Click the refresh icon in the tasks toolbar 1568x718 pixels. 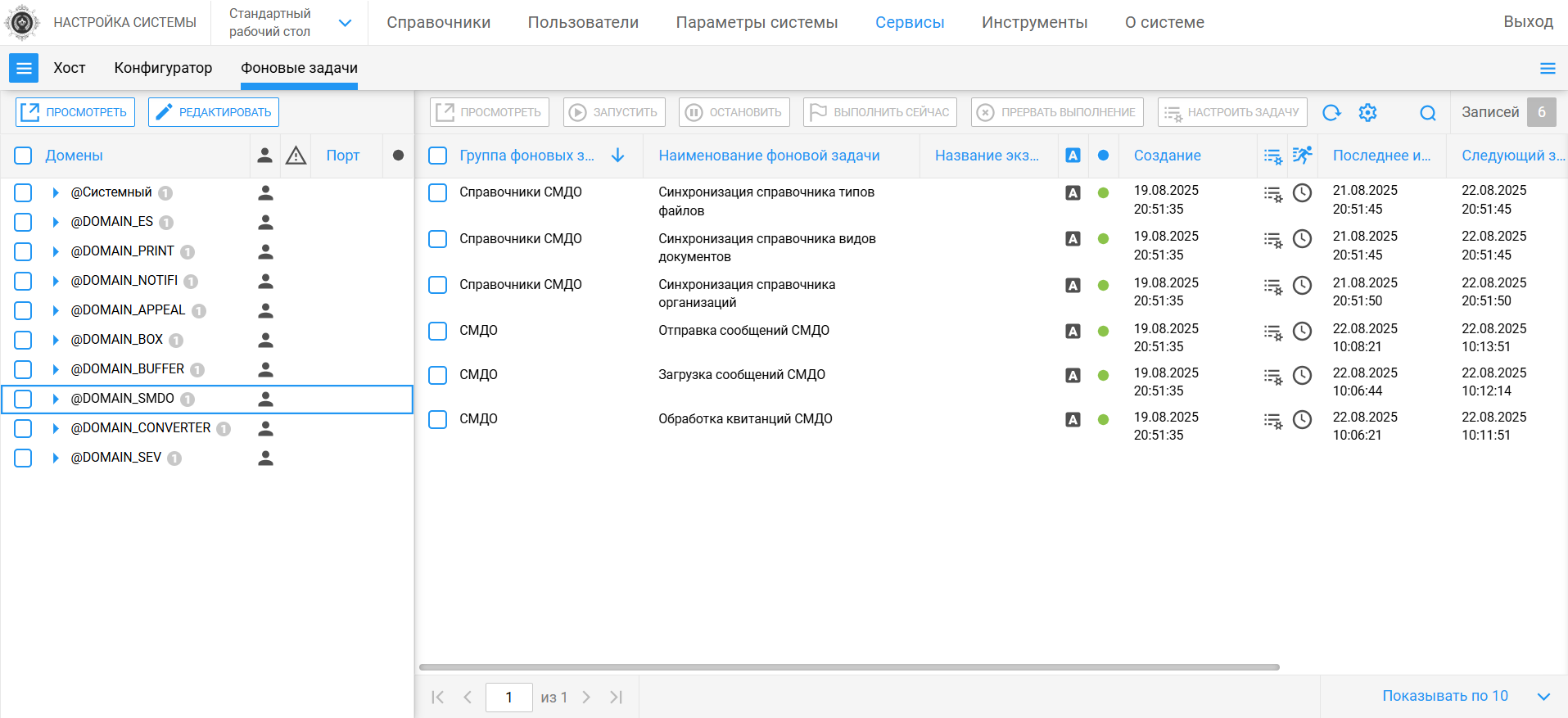pyautogui.click(x=1331, y=113)
